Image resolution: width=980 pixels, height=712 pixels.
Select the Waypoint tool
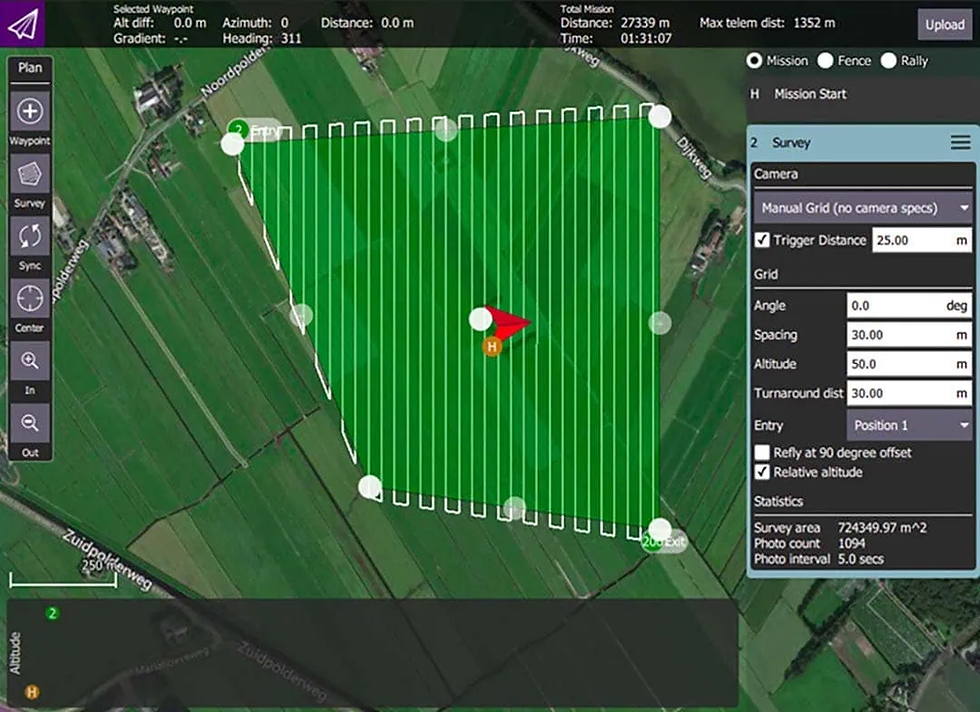click(29, 112)
